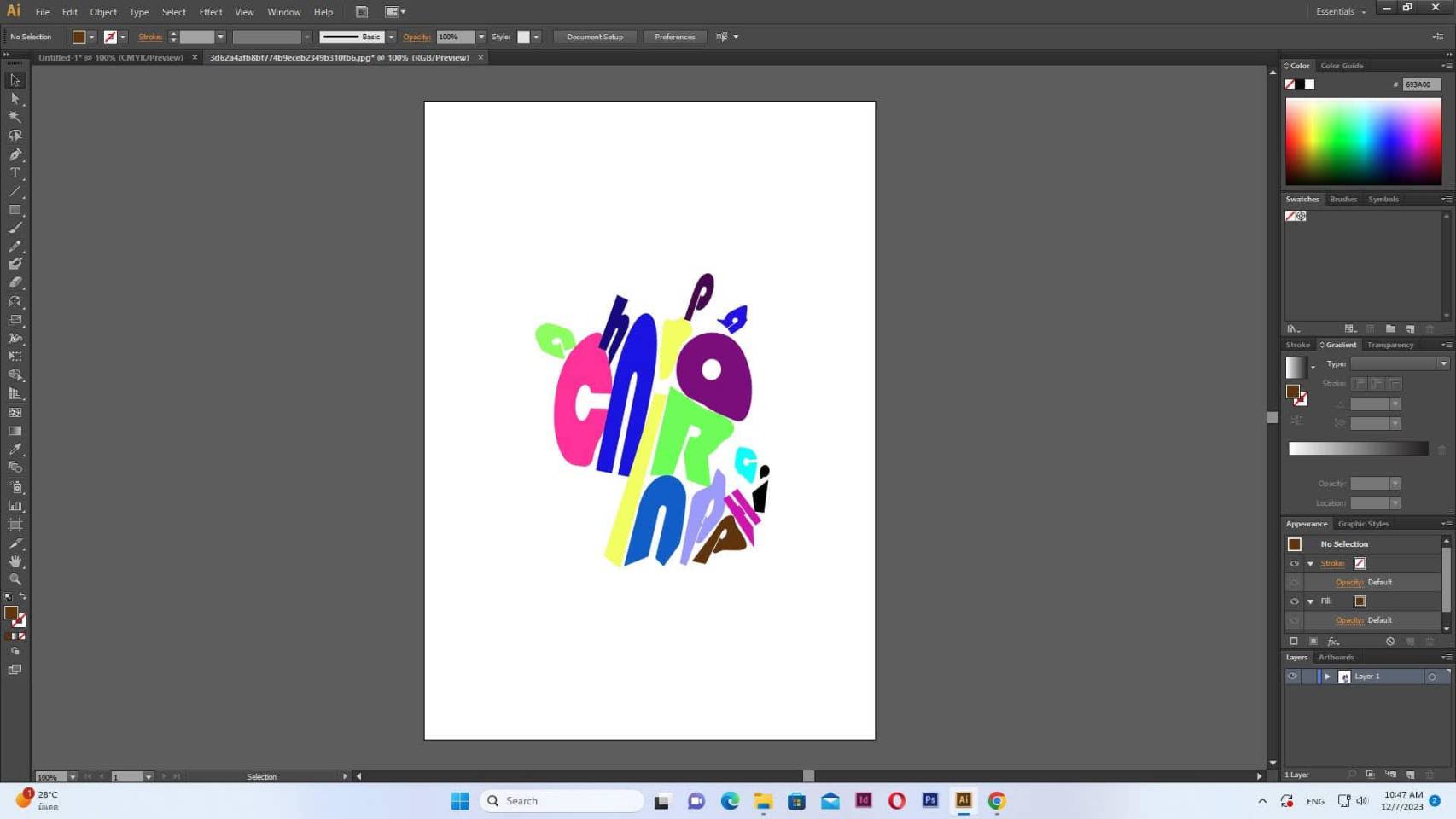Click the Document Setup button
This screenshot has width=1456, height=819.
pos(595,37)
